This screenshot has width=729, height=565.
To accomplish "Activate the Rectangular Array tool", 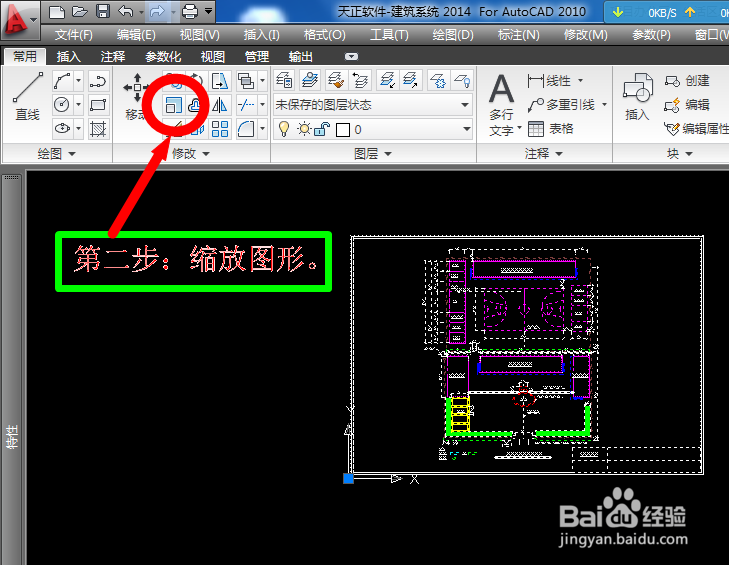I will (x=220, y=128).
